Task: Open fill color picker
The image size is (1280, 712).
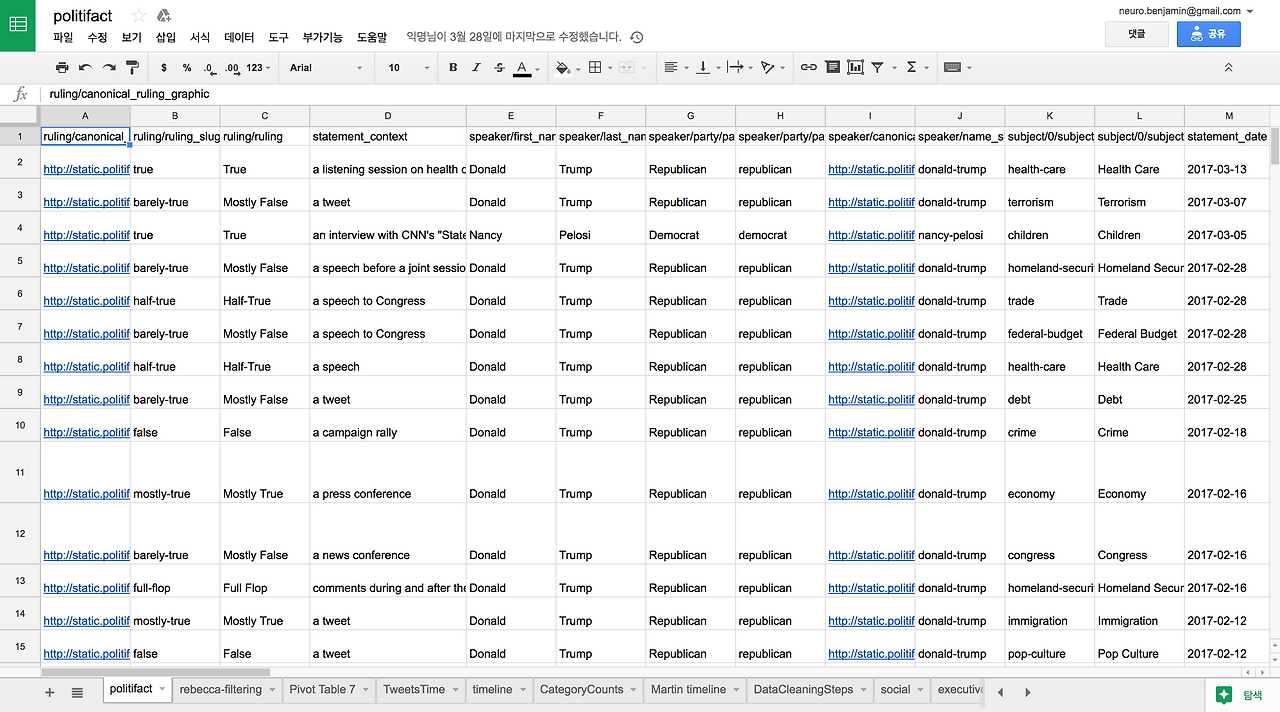Action: pyautogui.click(x=566, y=67)
